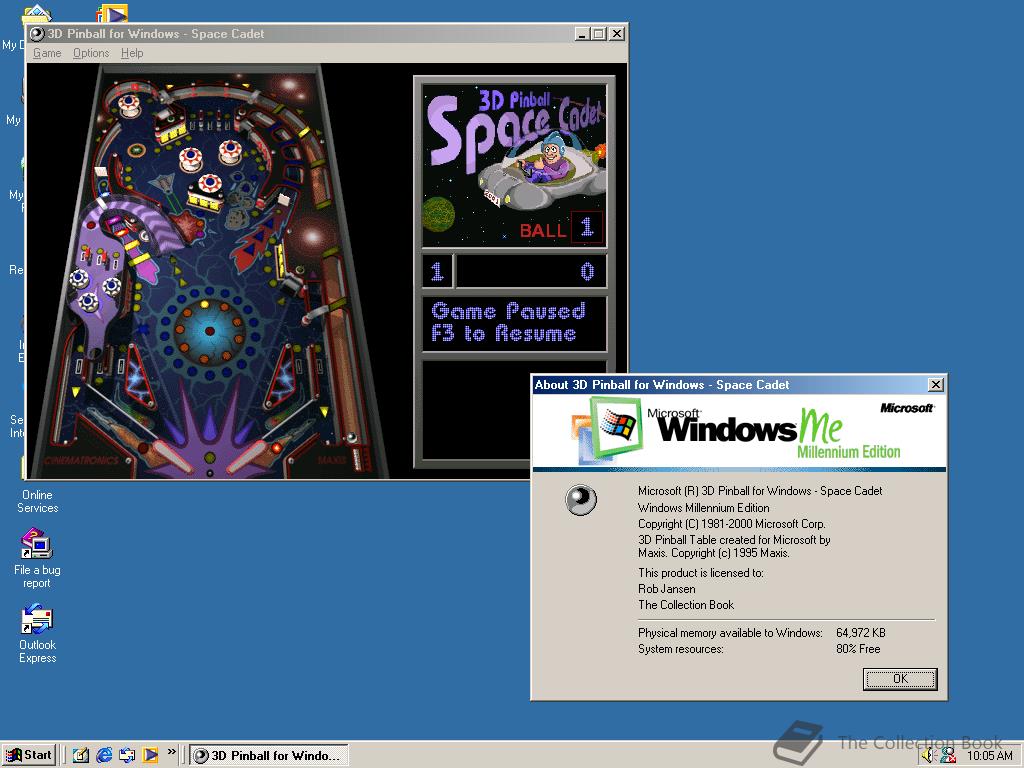Click The Collection Book text in About dialog

[686, 605]
